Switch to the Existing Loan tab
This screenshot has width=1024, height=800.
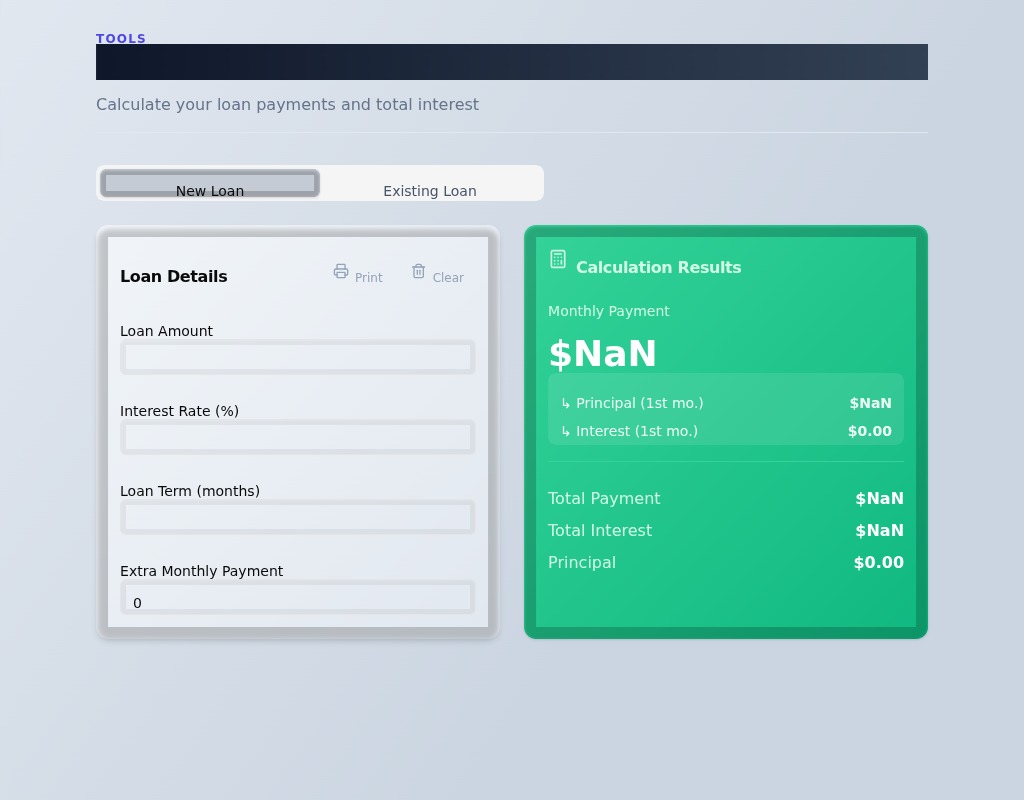pos(430,184)
